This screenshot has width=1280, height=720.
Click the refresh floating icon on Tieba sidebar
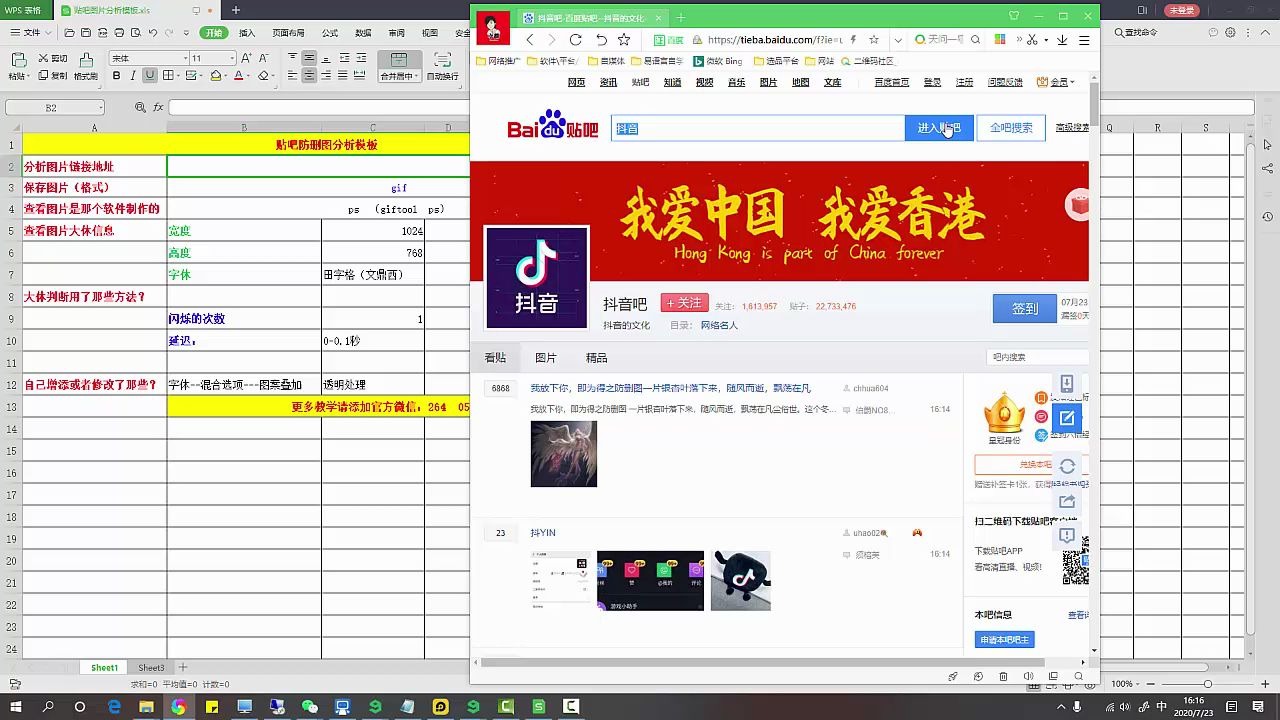[1067, 467]
